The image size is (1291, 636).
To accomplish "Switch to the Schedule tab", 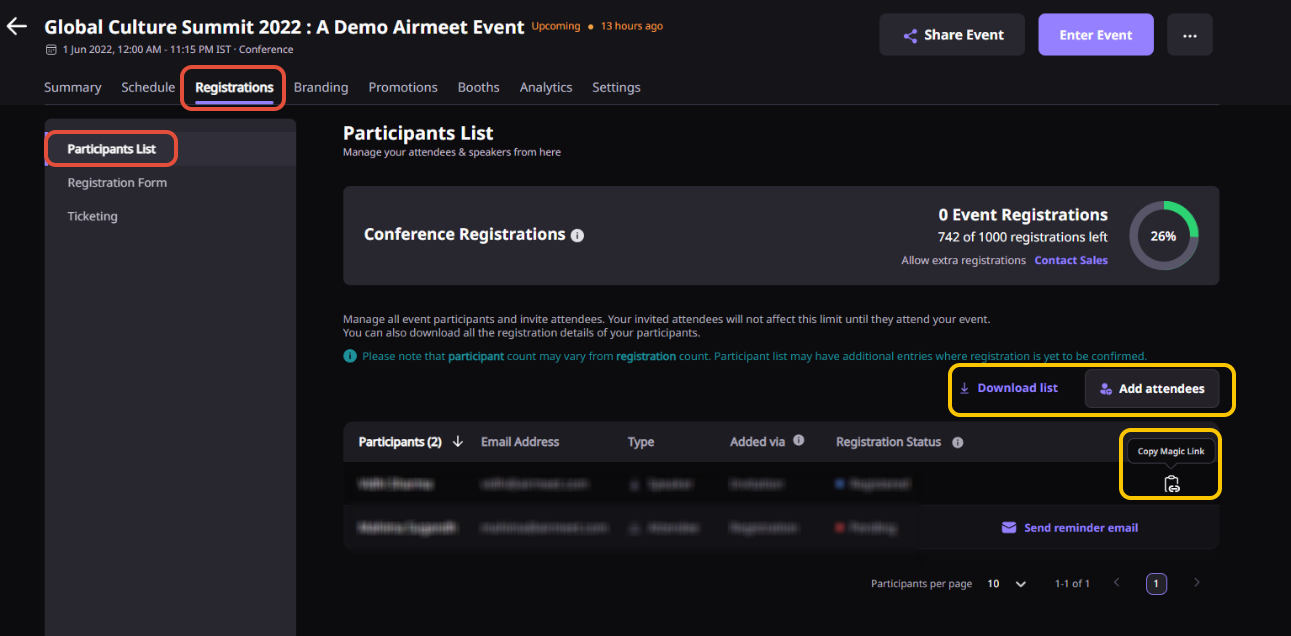I will [x=148, y=87].
